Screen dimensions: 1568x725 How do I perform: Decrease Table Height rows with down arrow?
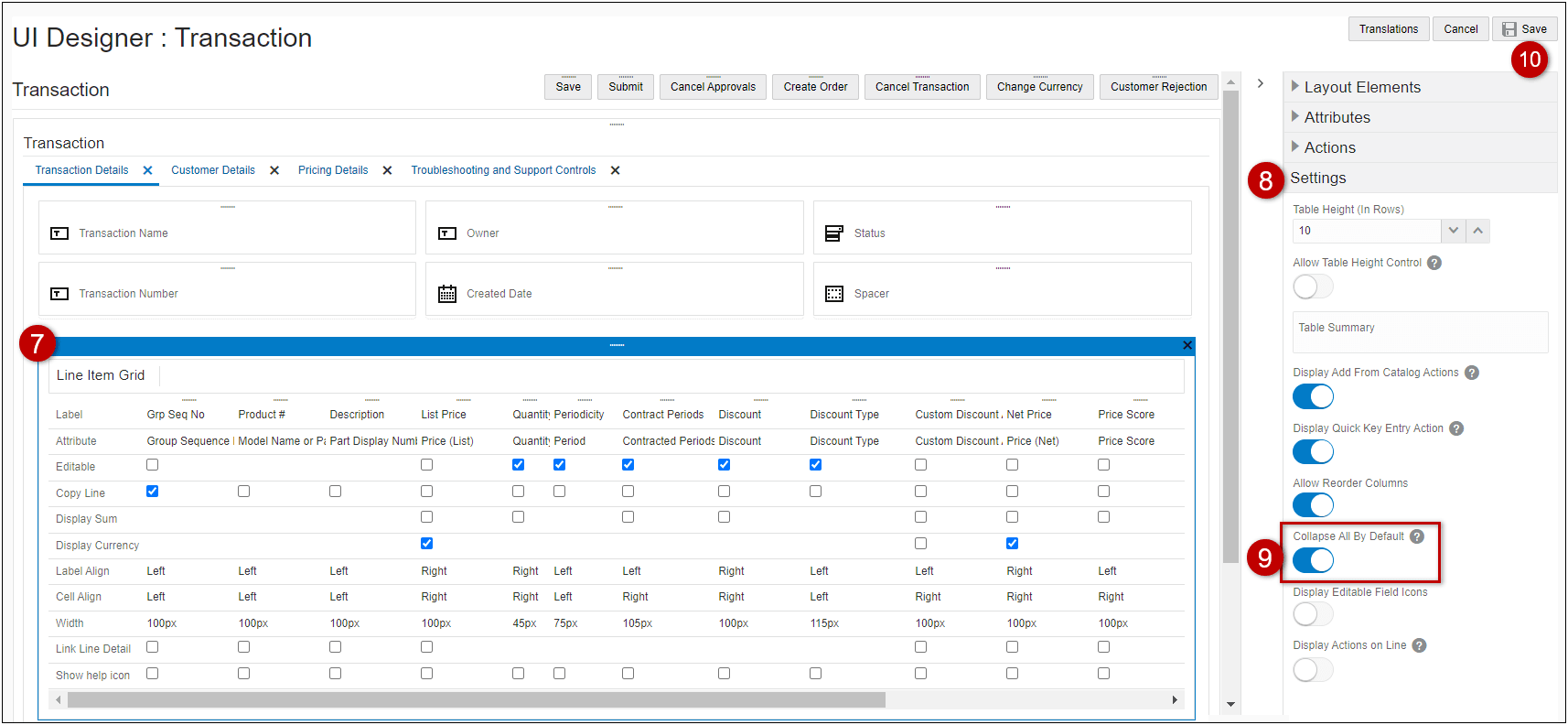(1454, 231)
